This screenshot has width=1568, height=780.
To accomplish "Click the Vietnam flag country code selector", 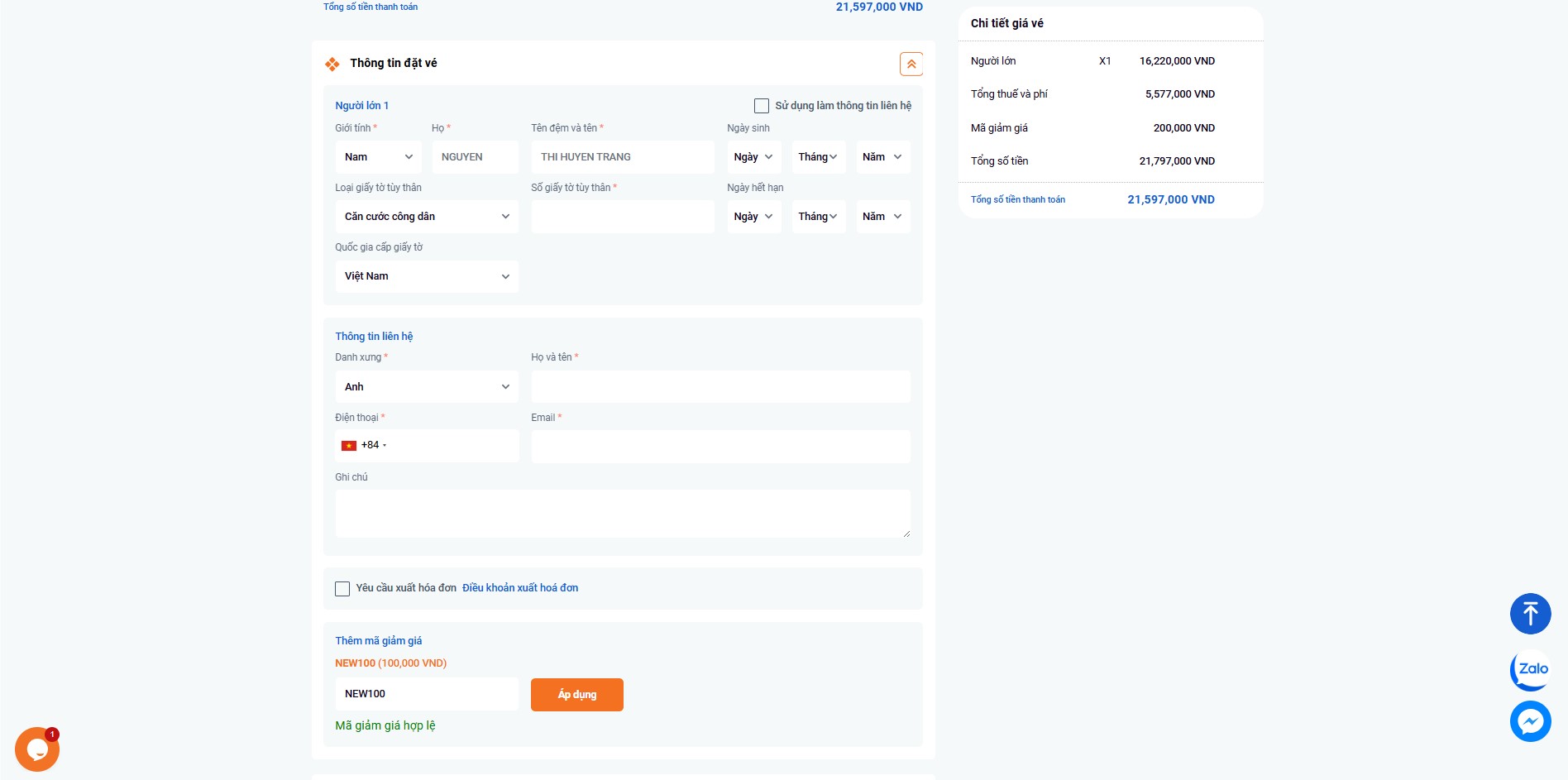I will 363,446.
